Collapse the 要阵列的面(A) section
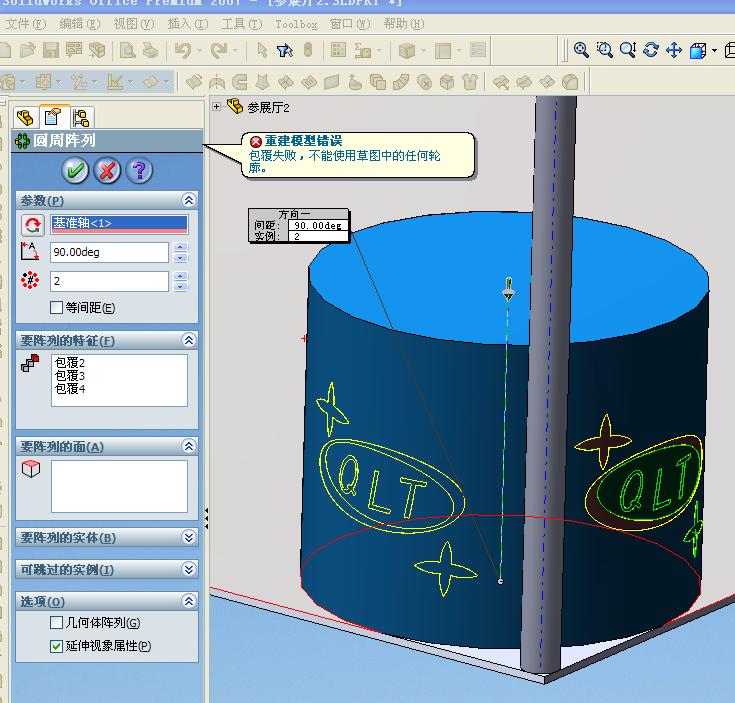Viewport: 735px width, 703px height. coord(188,446)
